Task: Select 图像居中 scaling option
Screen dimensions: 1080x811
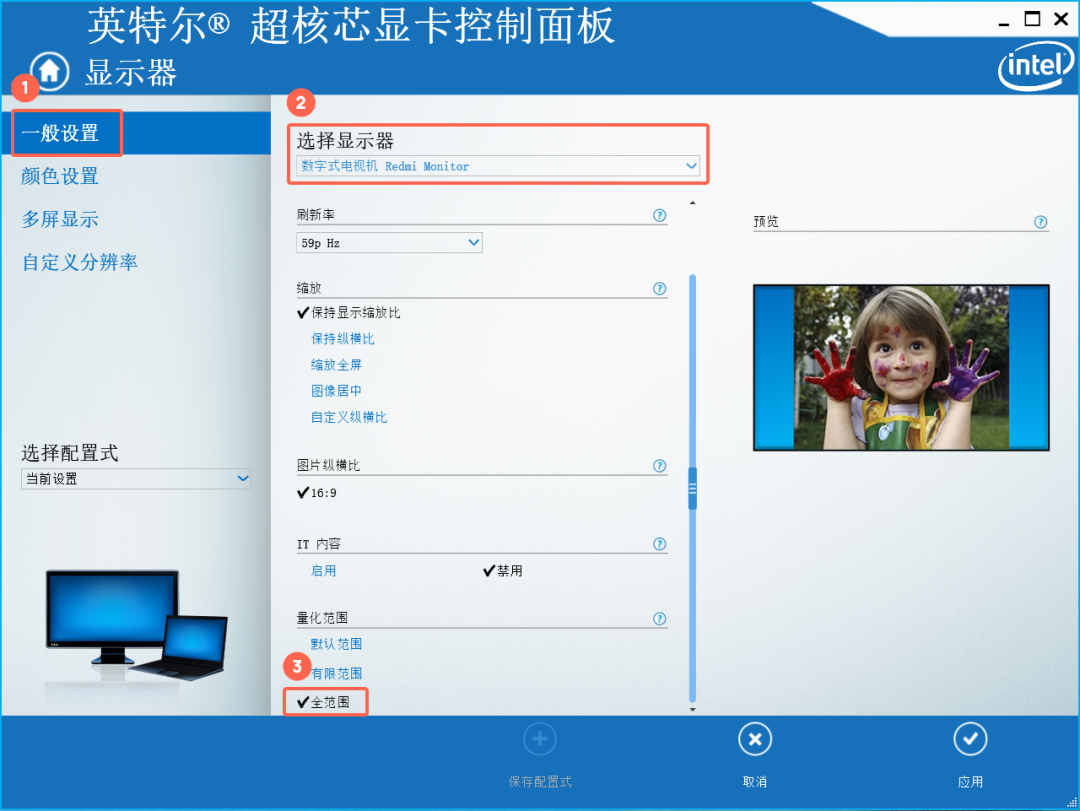Action: [336, 391]
